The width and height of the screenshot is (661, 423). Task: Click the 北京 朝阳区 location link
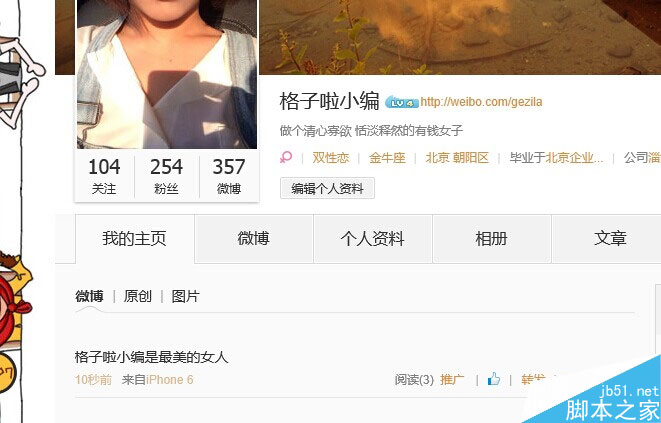[457, 158]
